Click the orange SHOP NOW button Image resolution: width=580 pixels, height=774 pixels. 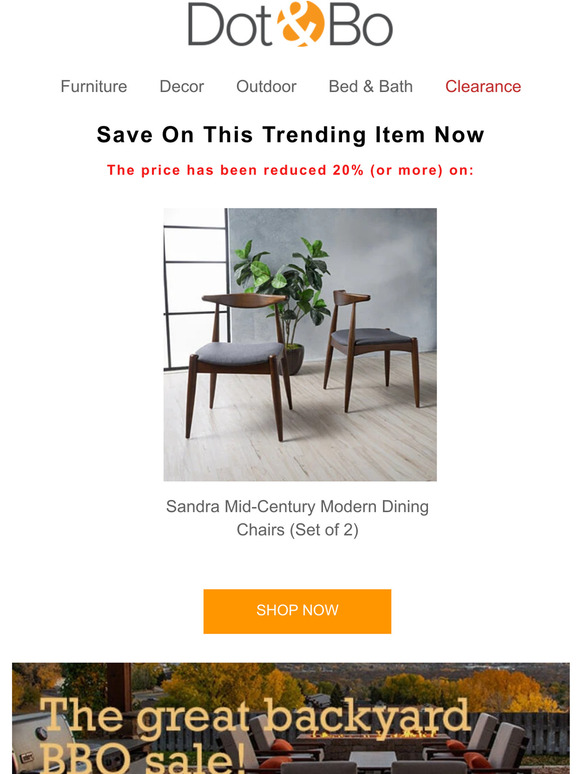click(297, 611)
